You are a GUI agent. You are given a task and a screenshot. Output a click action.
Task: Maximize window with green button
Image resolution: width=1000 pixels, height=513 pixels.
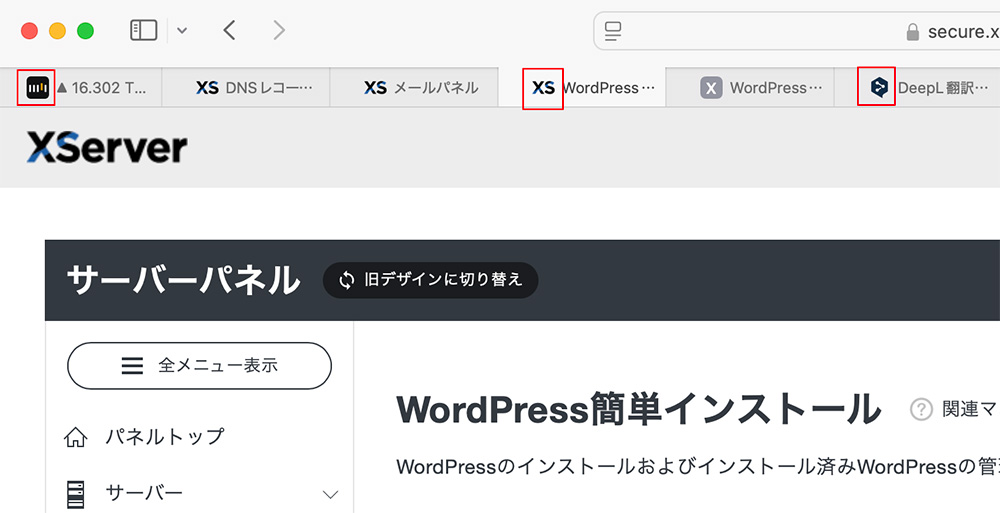point(85,31)
